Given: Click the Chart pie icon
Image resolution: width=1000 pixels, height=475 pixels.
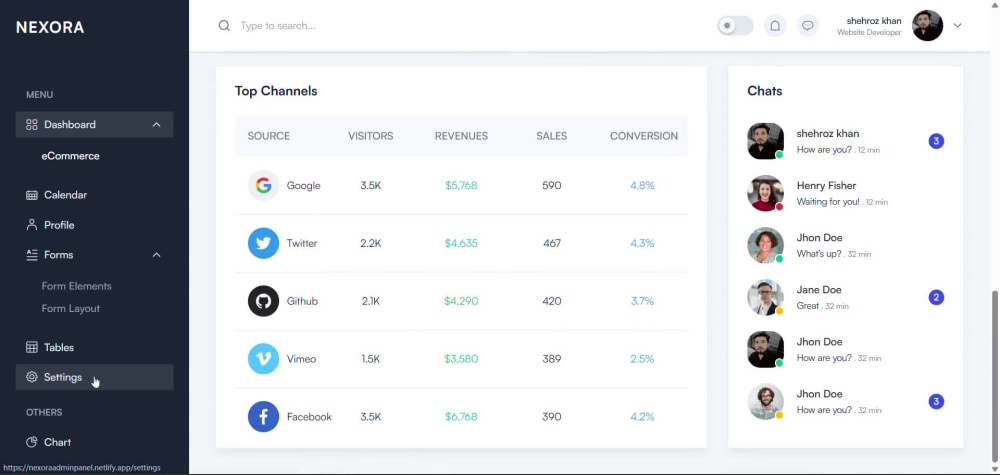Looking at the screenshot, I should [x=32, y=442].
